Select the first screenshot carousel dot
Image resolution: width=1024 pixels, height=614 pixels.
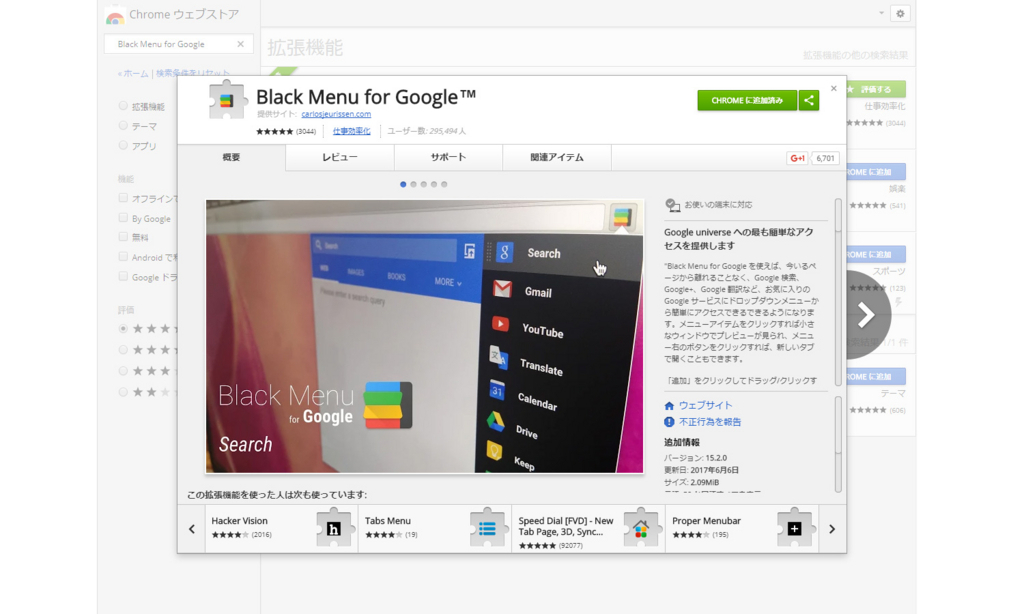click(403, 184)
